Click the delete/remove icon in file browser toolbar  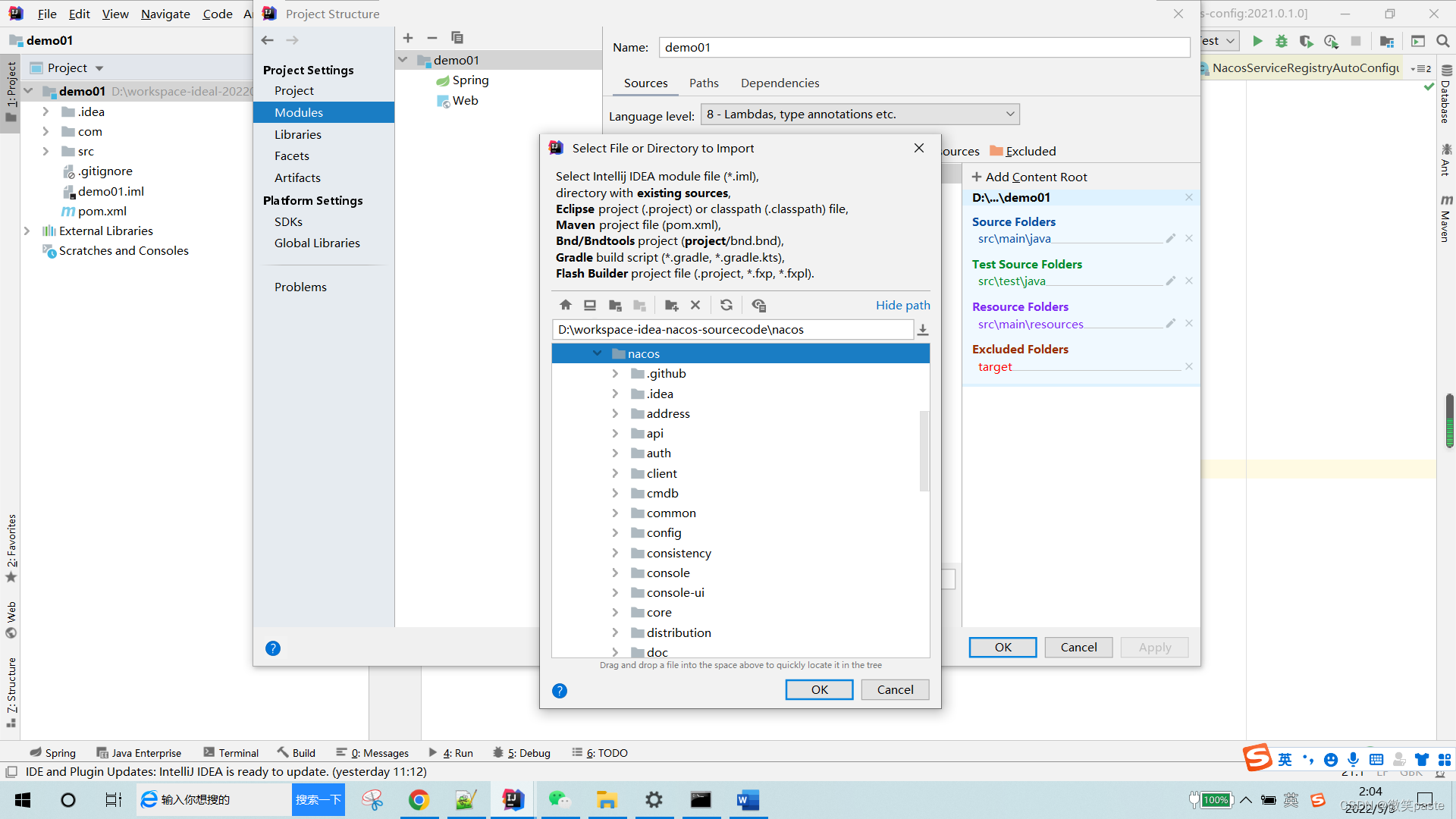[x=696, y=305]
